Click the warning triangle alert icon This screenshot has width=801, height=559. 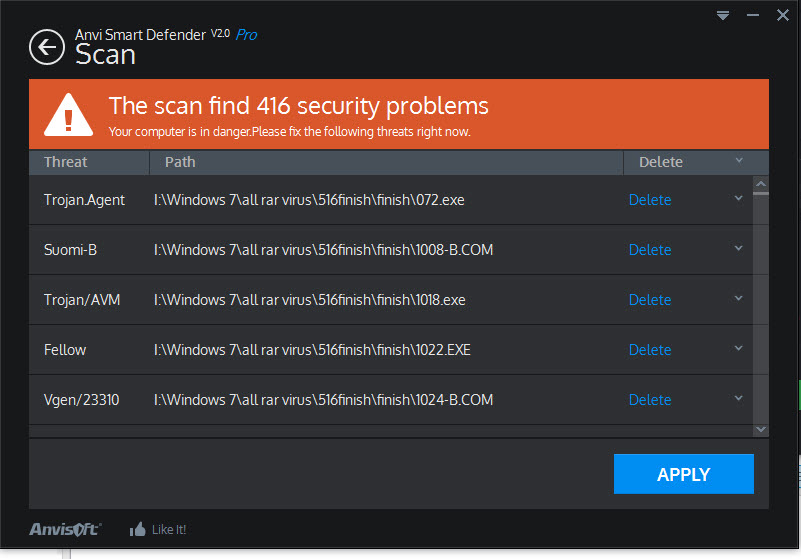(68, 115)
